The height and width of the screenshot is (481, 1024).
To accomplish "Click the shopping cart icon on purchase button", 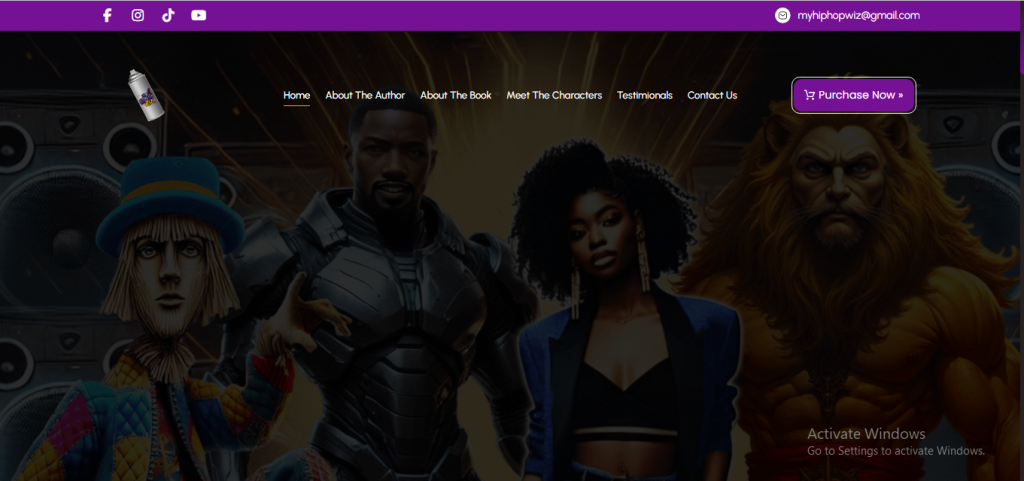I will [x=809, y=95].
